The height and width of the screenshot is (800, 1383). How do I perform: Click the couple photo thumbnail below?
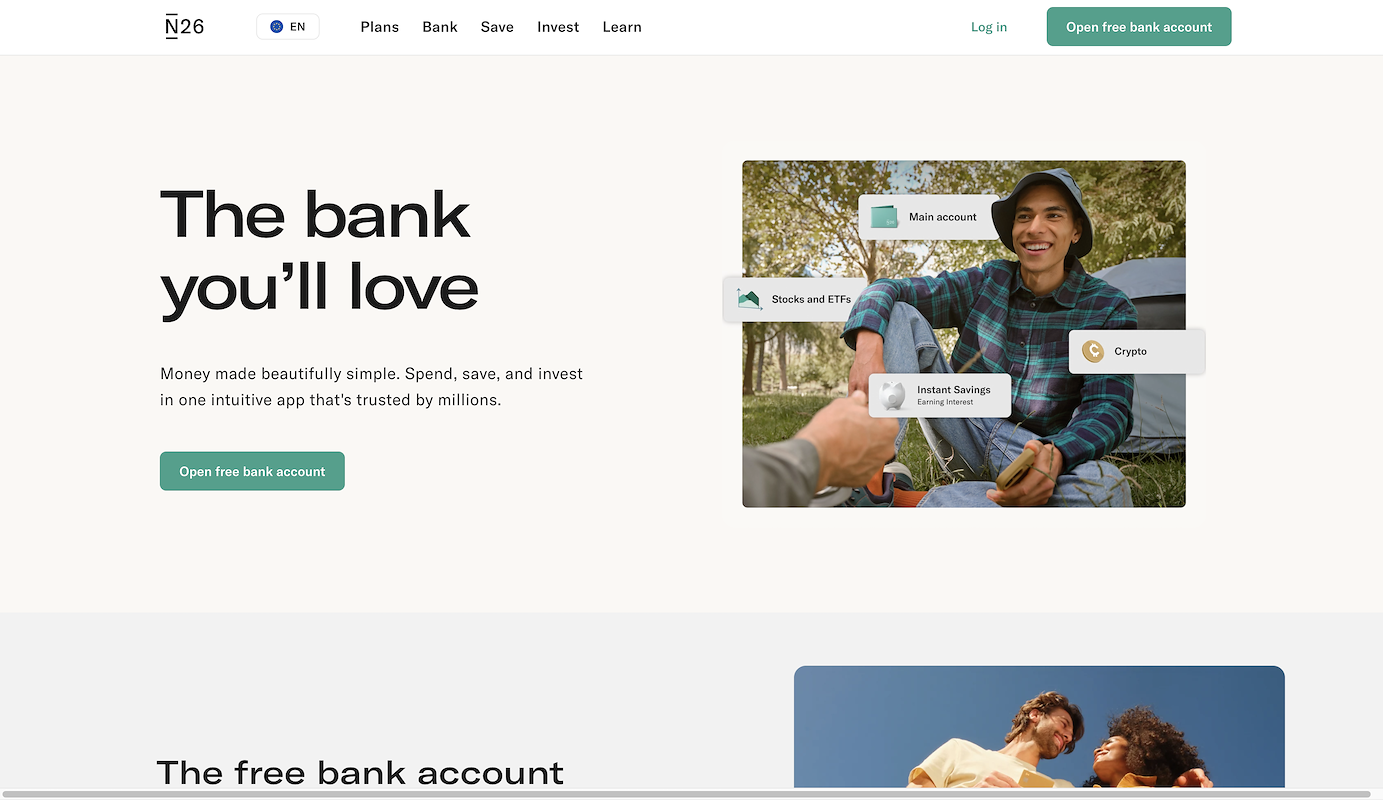coord(1039,727)
